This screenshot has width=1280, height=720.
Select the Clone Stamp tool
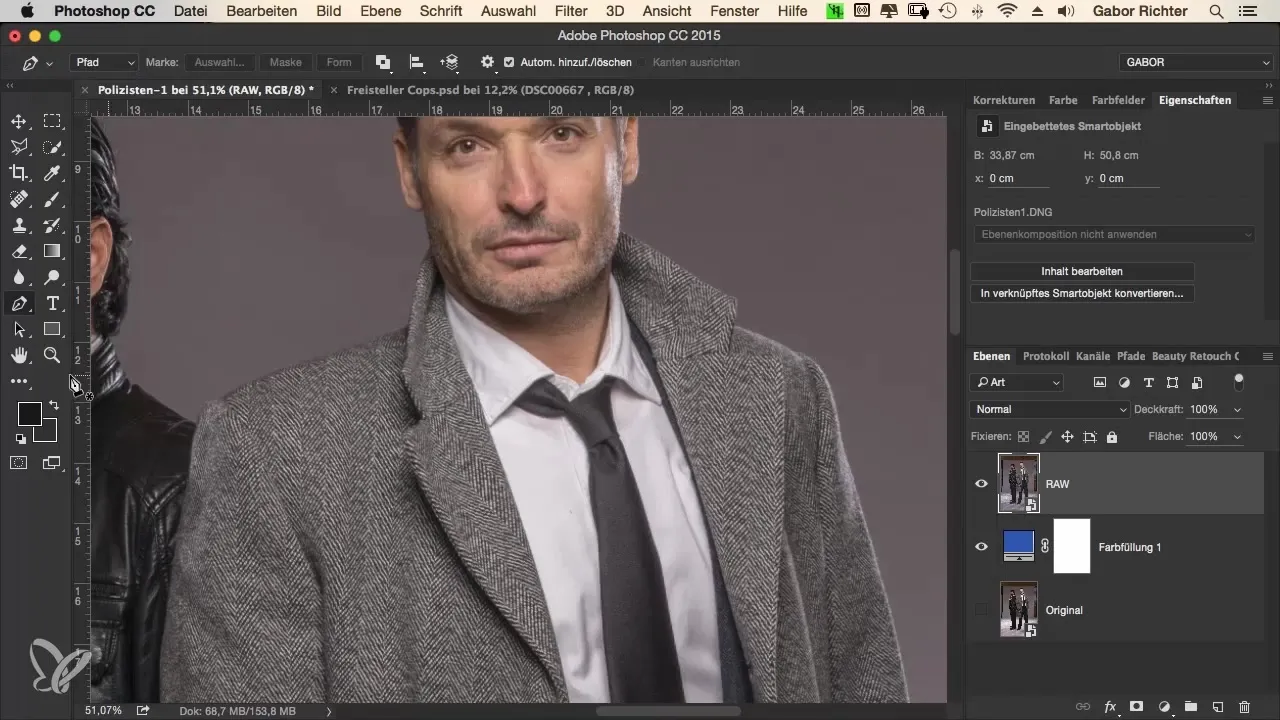pyautogui.click(x=19, y=225)
